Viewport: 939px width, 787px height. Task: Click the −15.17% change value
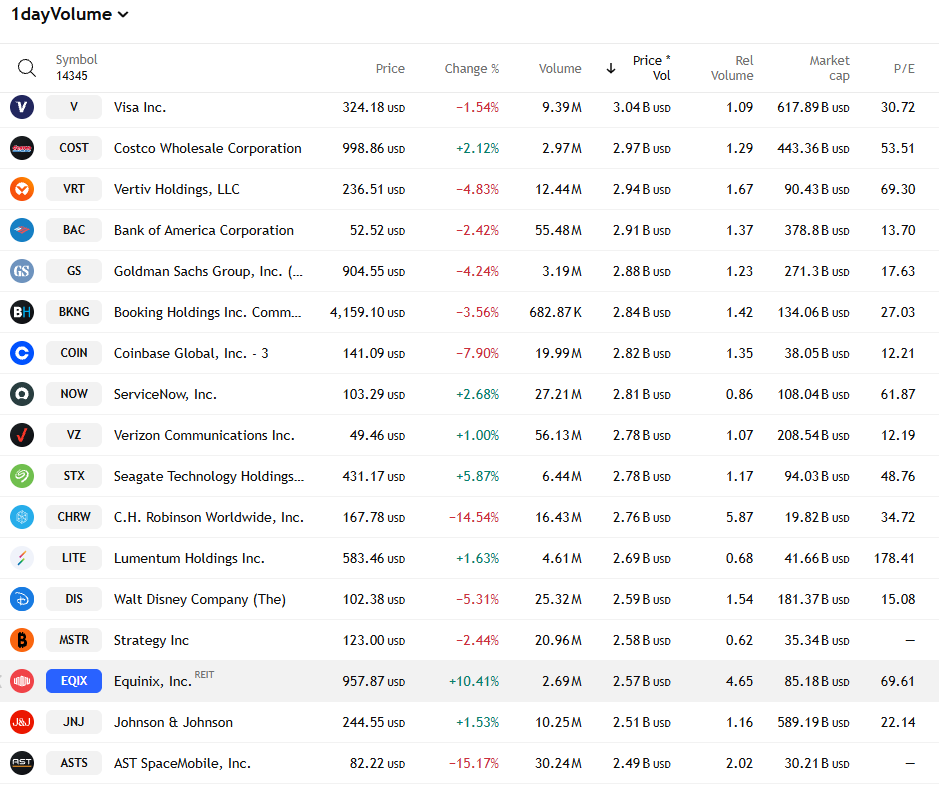point(474,764)
